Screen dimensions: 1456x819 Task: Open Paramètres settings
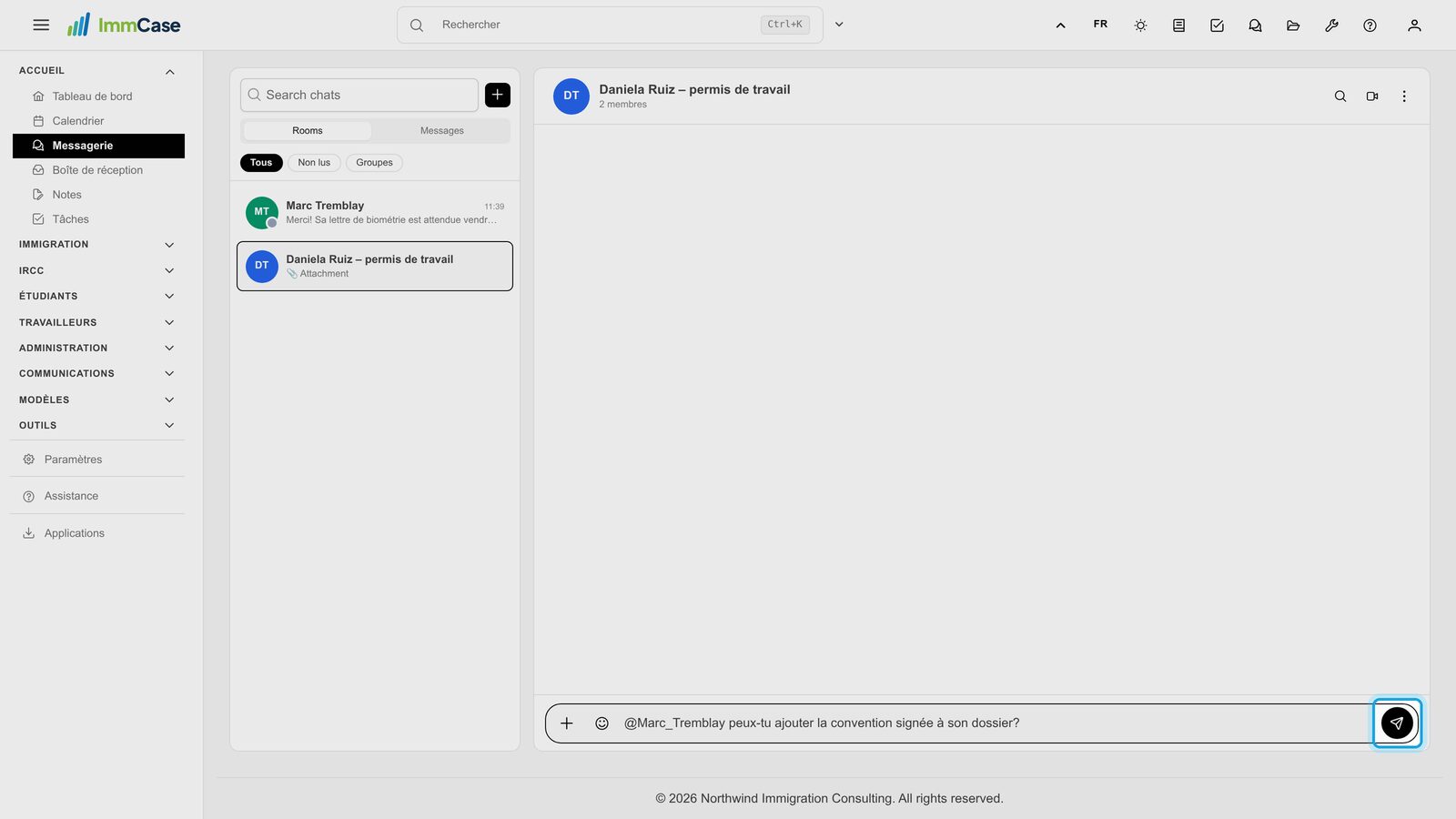[97, 460]
